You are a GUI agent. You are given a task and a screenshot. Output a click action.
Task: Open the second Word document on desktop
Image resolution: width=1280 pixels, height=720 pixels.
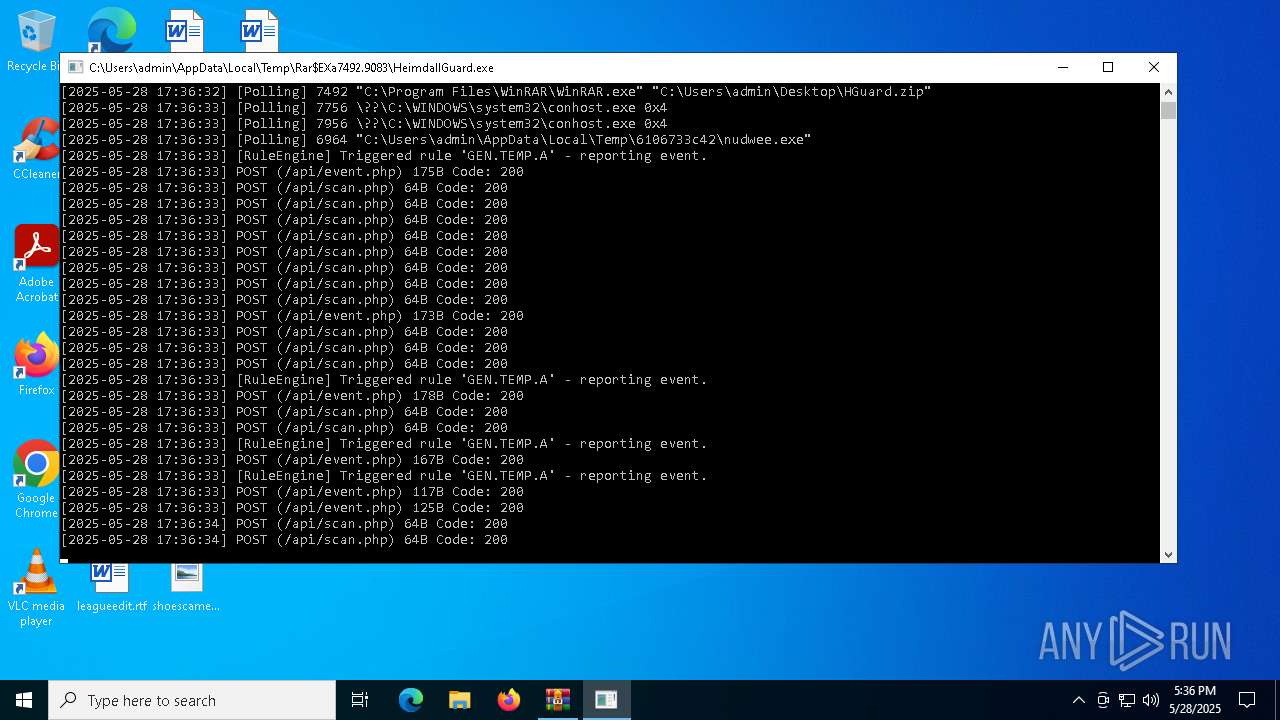258,30
